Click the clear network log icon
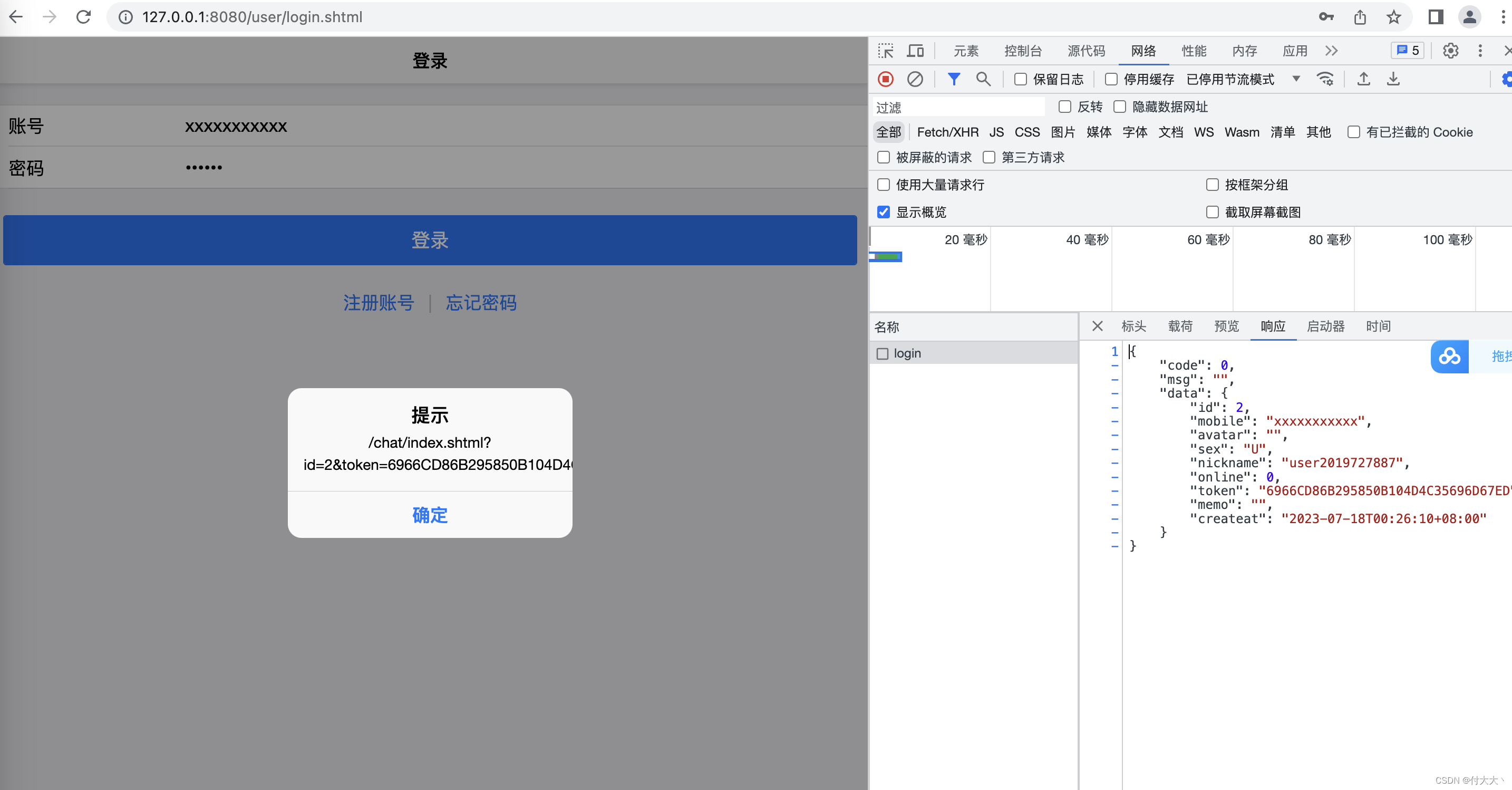The width and height of the screenshot is (1512, 790). tap(915, 79)
